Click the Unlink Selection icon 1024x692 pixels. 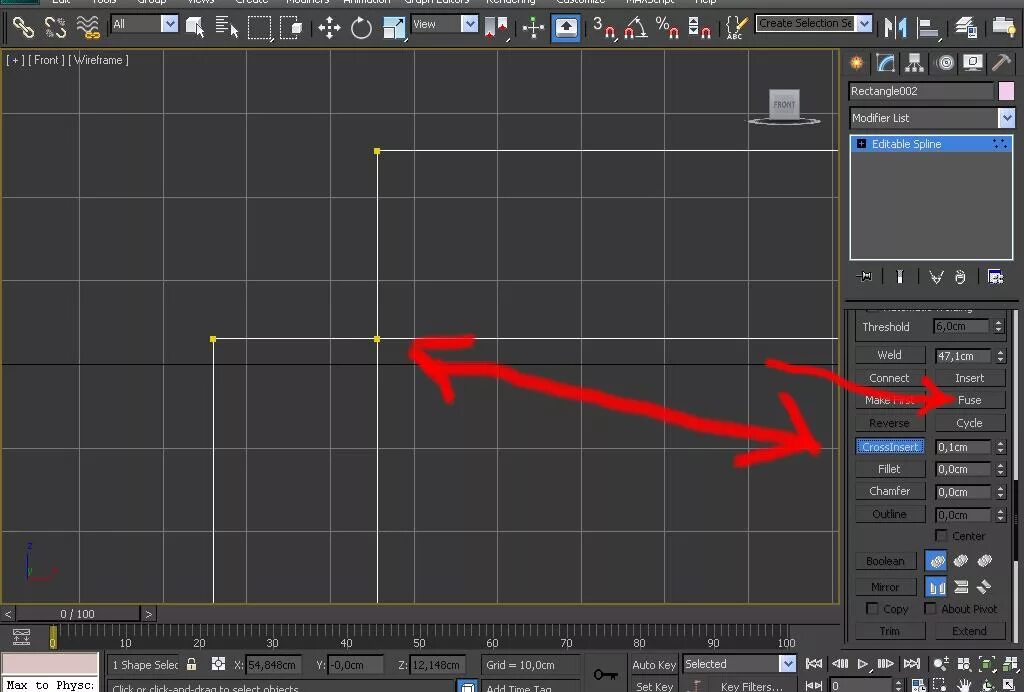click(x=55, y=27)
